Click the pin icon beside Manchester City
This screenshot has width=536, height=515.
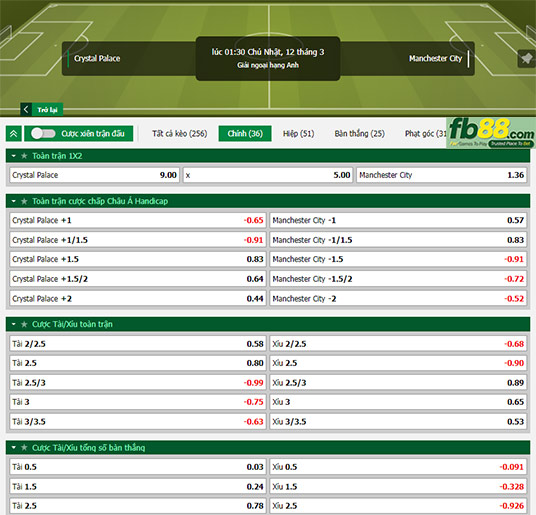526,59
